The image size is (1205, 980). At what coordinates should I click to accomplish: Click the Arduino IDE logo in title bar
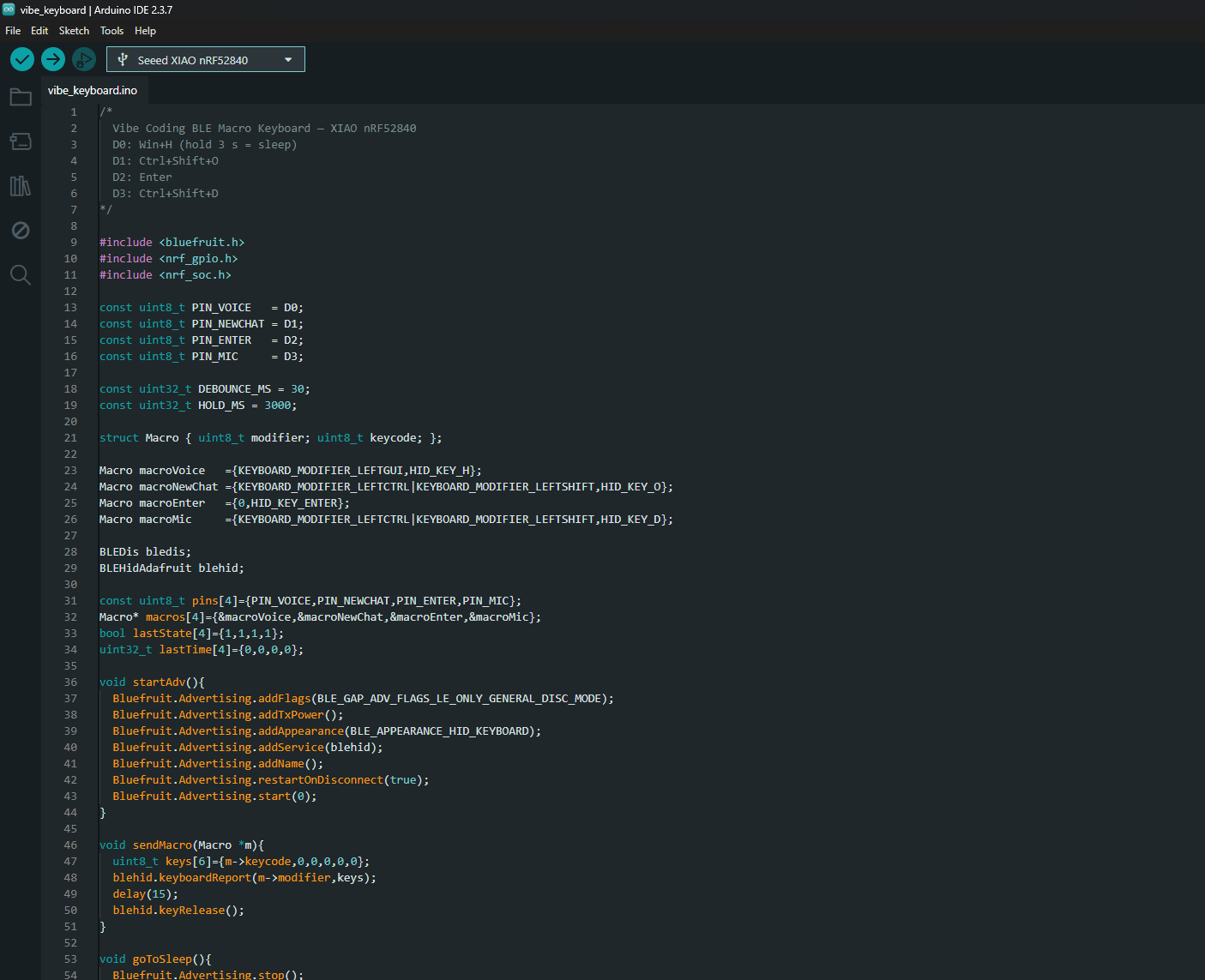click(x=9, y=9)
